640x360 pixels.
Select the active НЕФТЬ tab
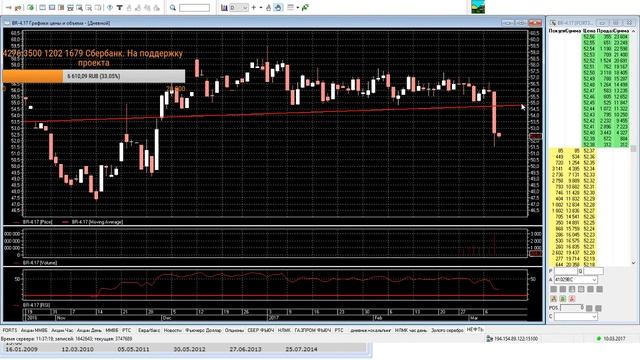(475, 329)
